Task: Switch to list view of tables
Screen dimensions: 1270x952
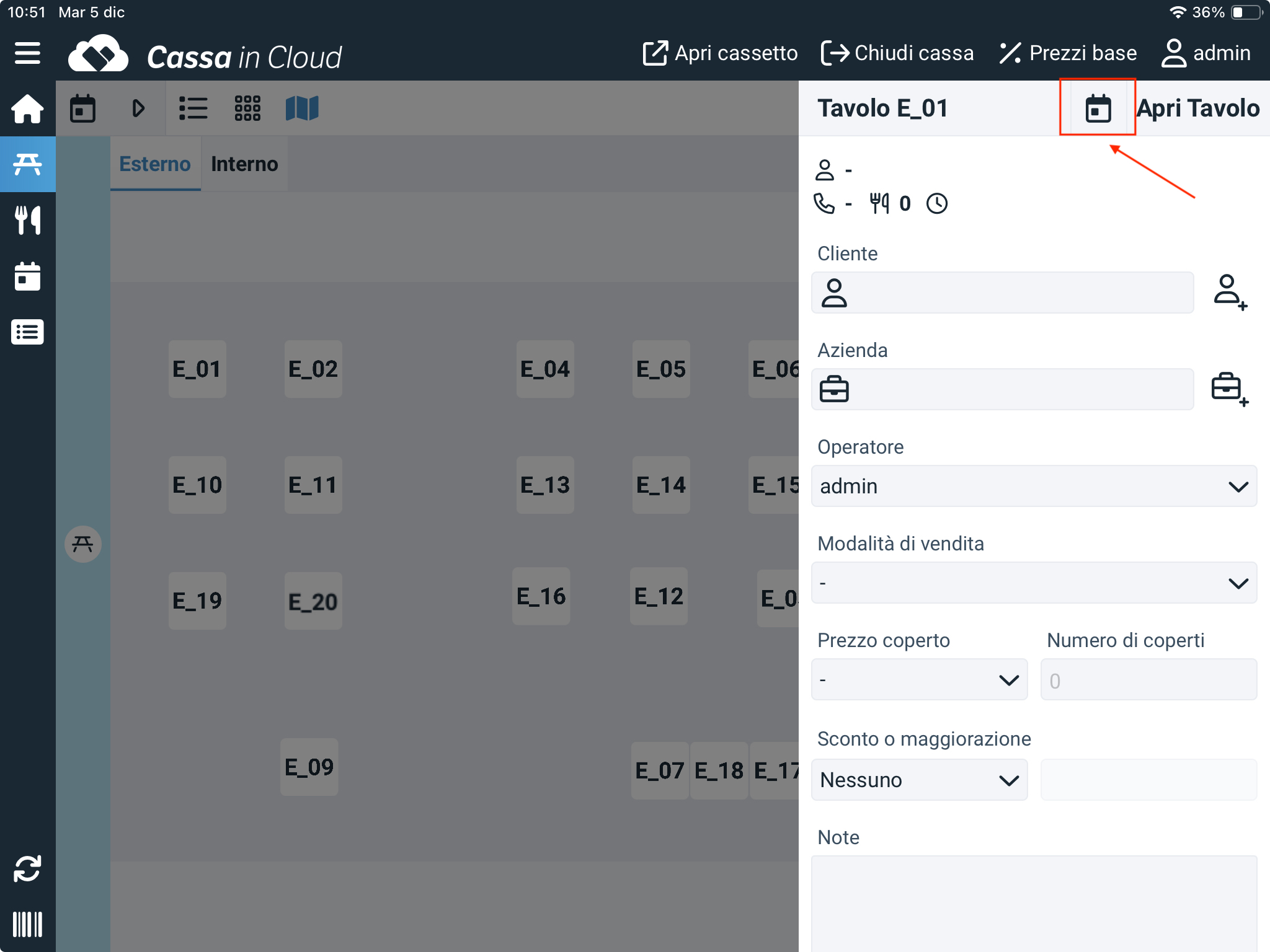Action: (x=193, y=108)
